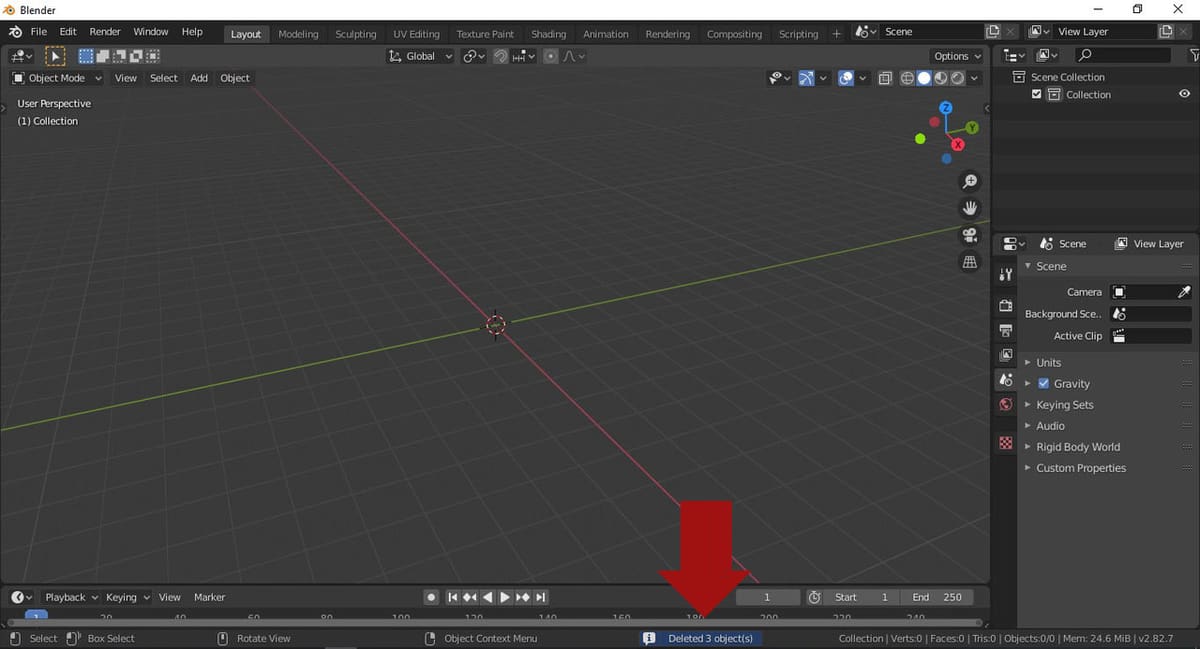Open the Texture properties checker tab
The image size is (1200, 649).
1006,443
